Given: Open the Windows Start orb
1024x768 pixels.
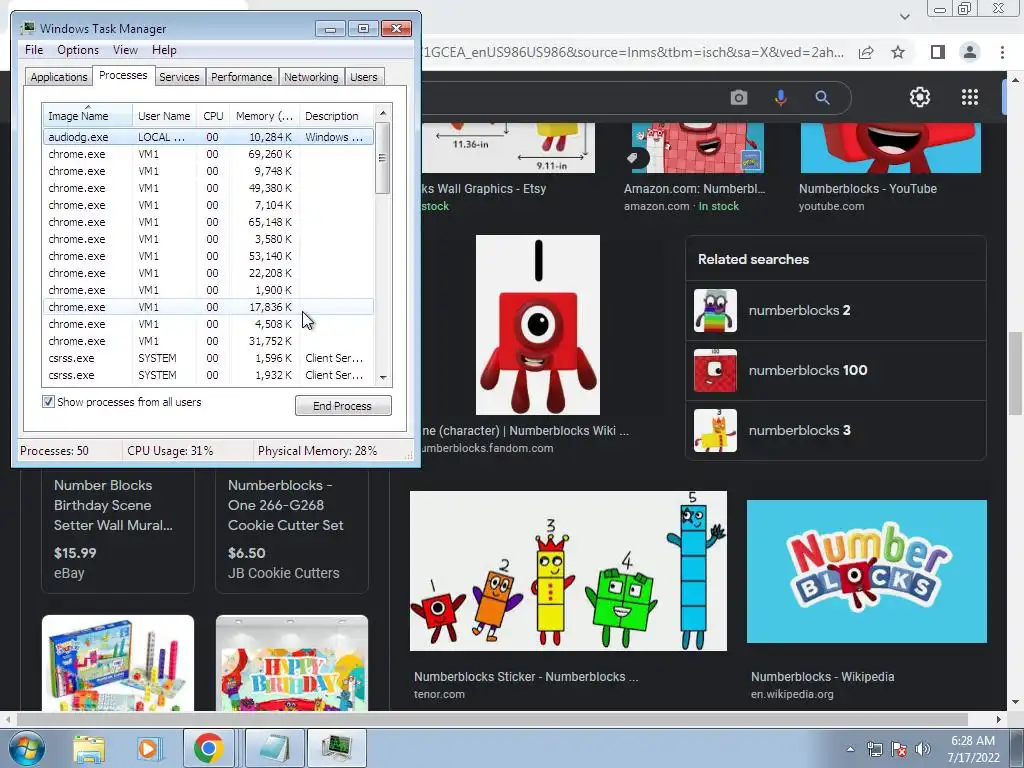Looking at the screenshot, I should tap(27, 748).
